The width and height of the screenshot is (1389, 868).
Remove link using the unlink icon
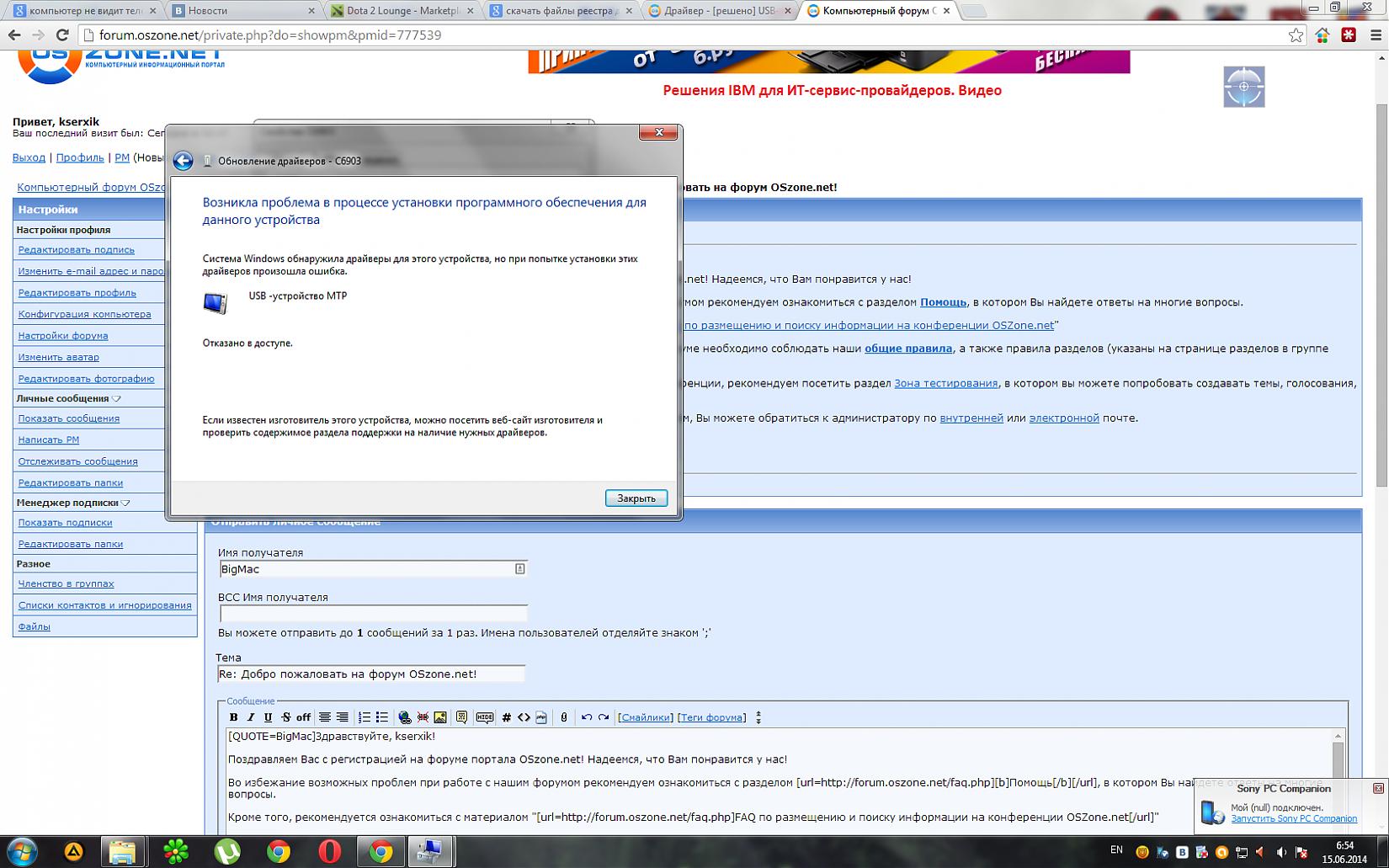click(423, 717)
